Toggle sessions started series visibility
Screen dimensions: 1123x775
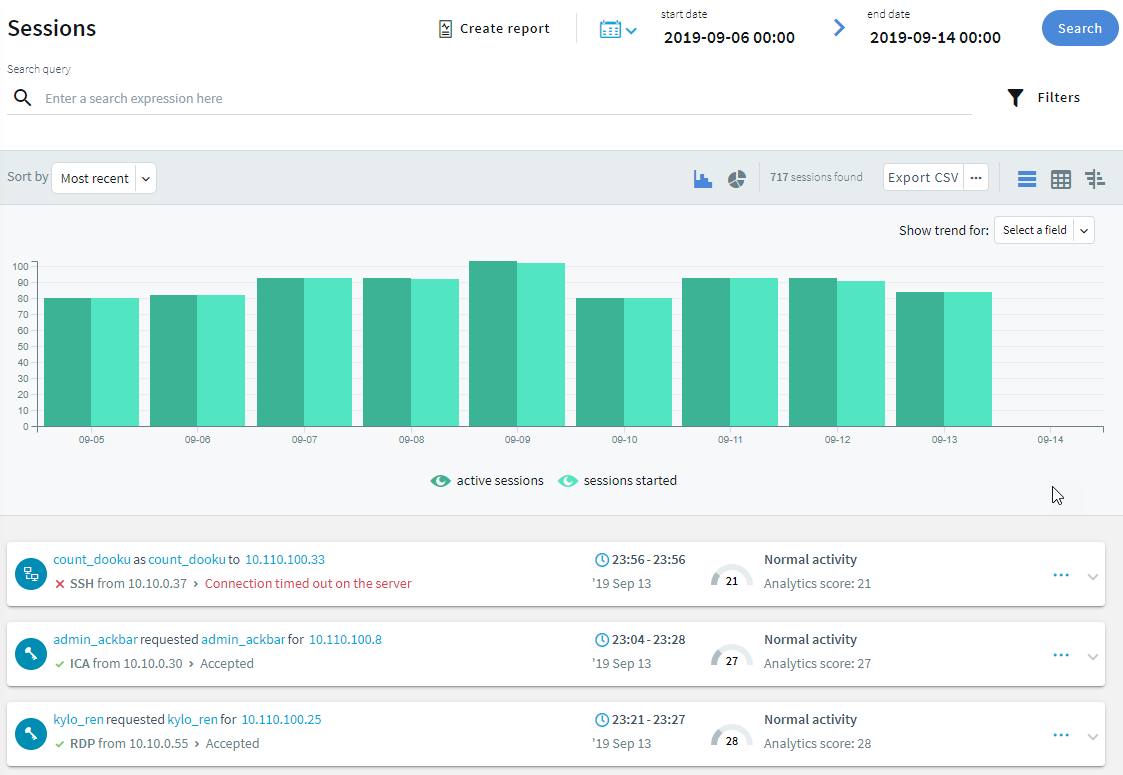click(568, 481)
